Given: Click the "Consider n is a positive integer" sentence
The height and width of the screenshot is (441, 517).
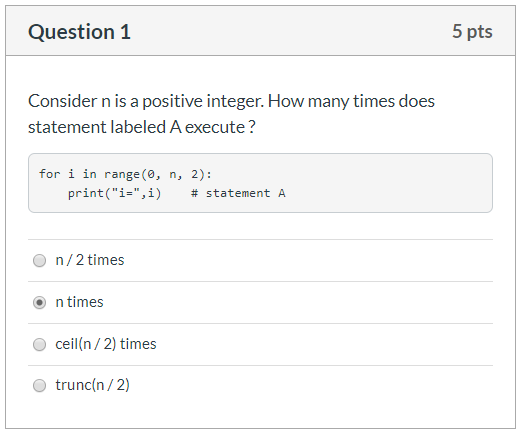Looking at the screenshot, I should pyautogui.click(x=146, y=101).
